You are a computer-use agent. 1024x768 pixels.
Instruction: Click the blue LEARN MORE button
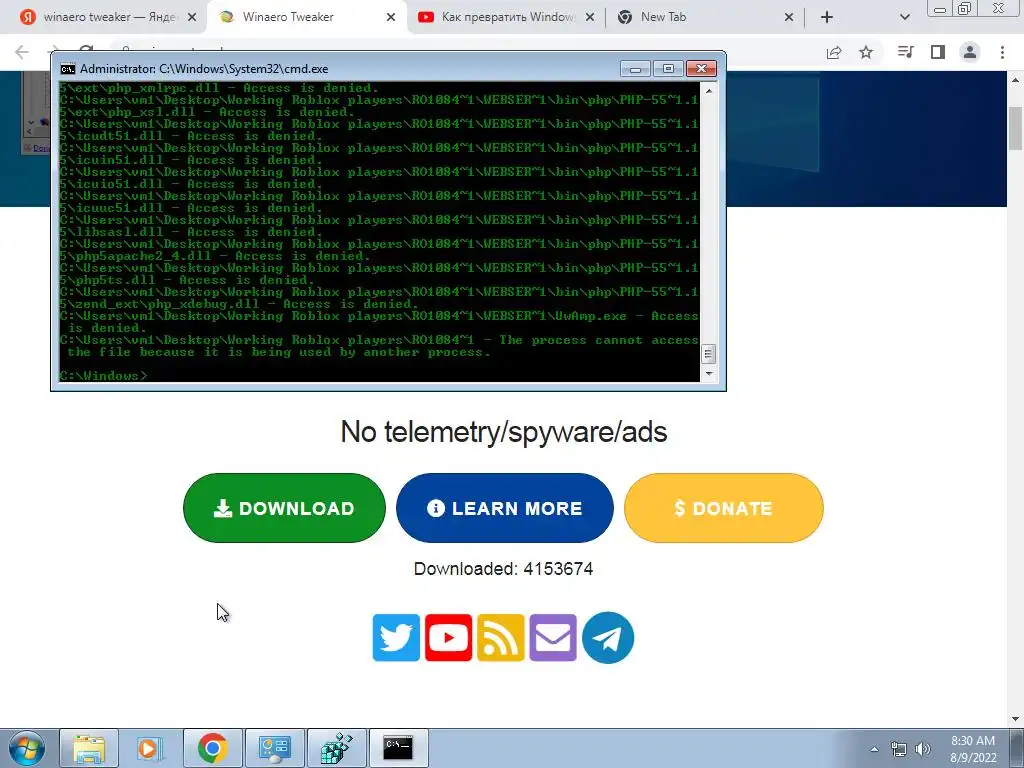505,508
